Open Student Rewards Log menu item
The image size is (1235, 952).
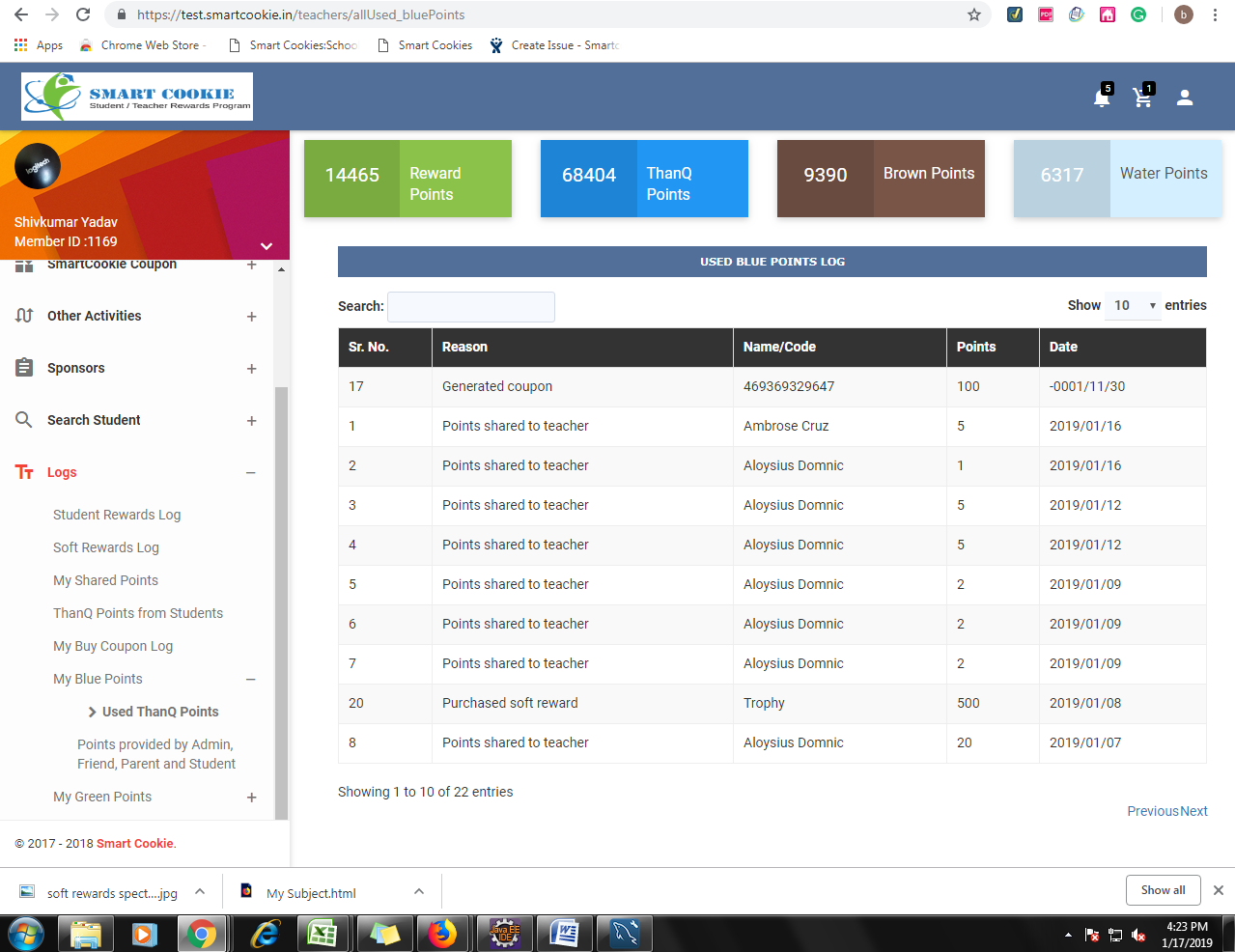click(x=117, y=515)
